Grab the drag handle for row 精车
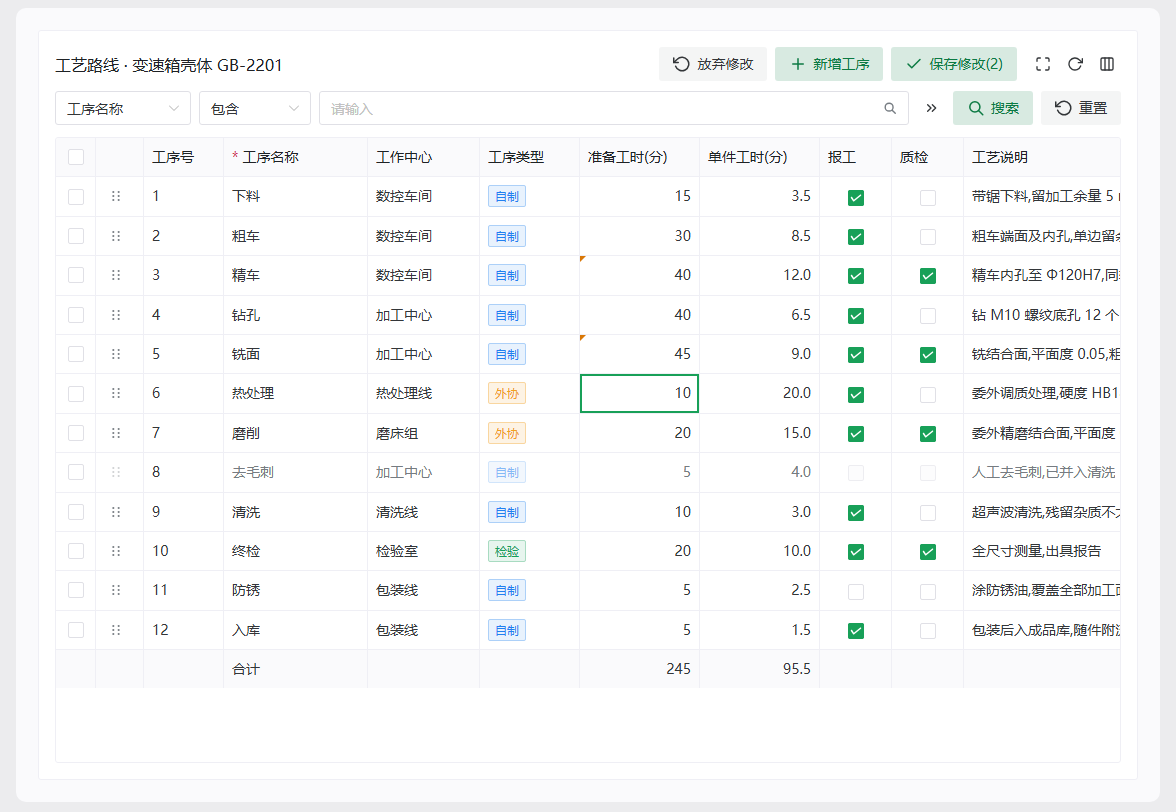Viewport: 1176px width, 812px height. coord(116,275)
